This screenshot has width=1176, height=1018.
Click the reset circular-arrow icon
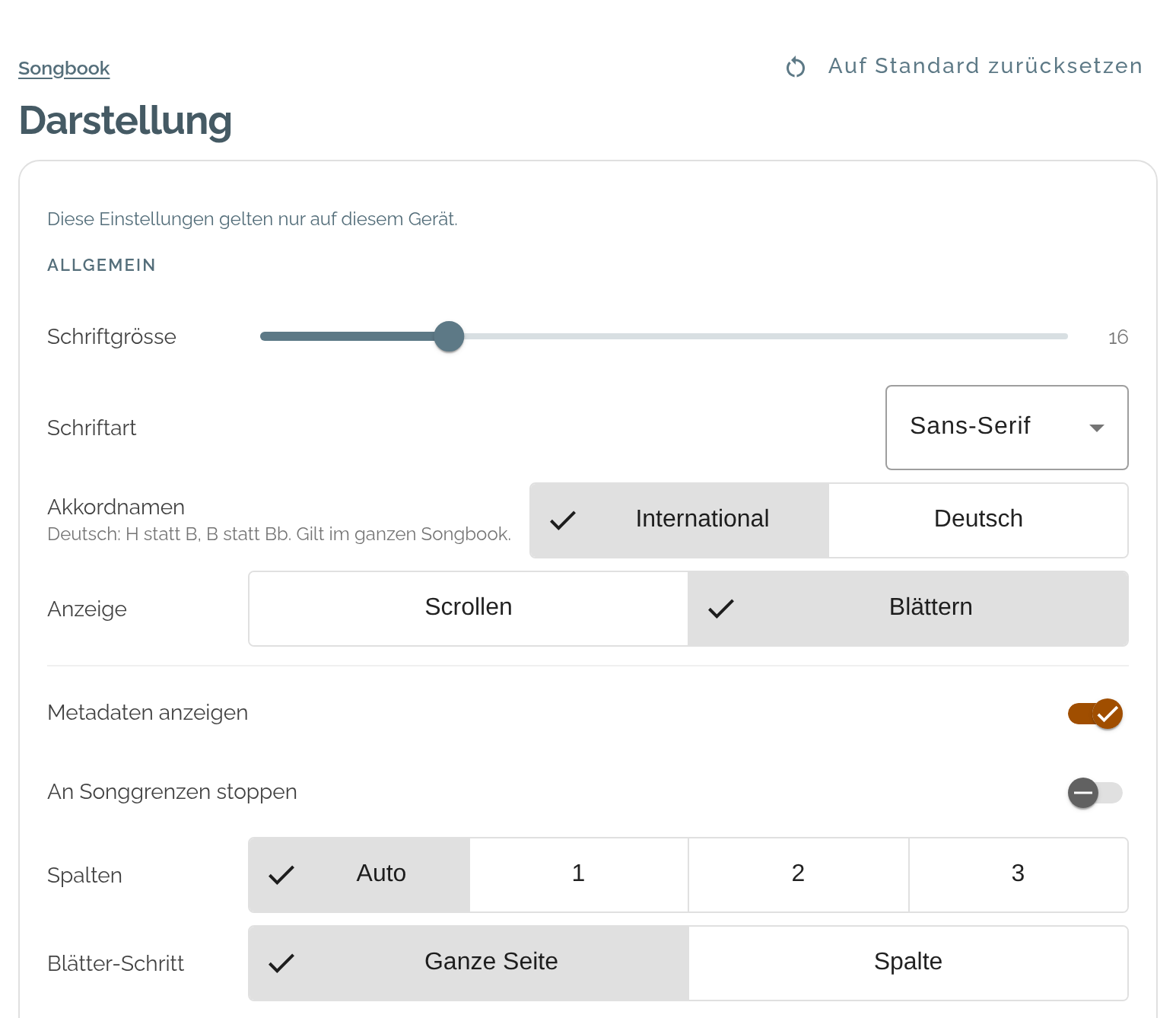796,68
